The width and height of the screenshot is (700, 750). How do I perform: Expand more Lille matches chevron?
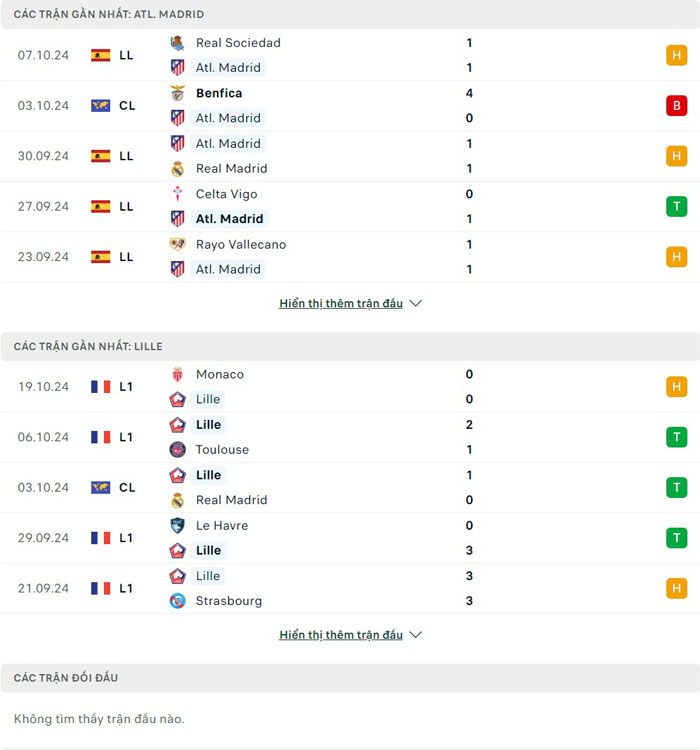tap(416, 635)
